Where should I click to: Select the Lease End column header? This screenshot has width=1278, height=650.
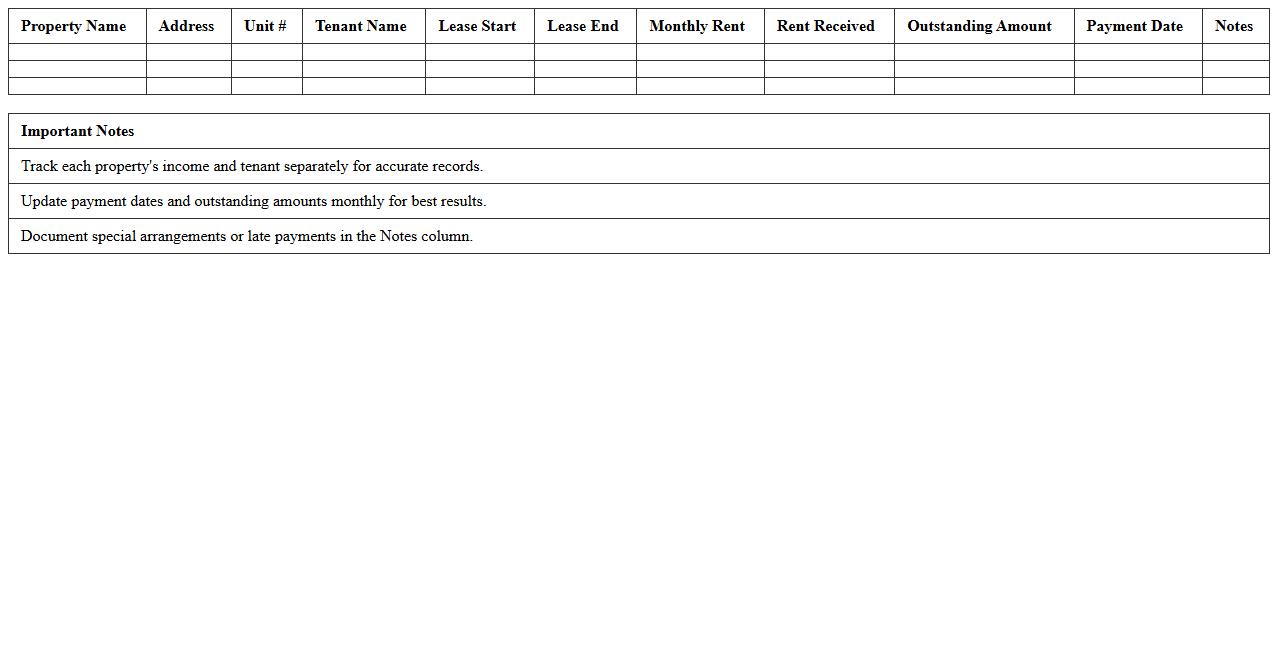point(583,26)
